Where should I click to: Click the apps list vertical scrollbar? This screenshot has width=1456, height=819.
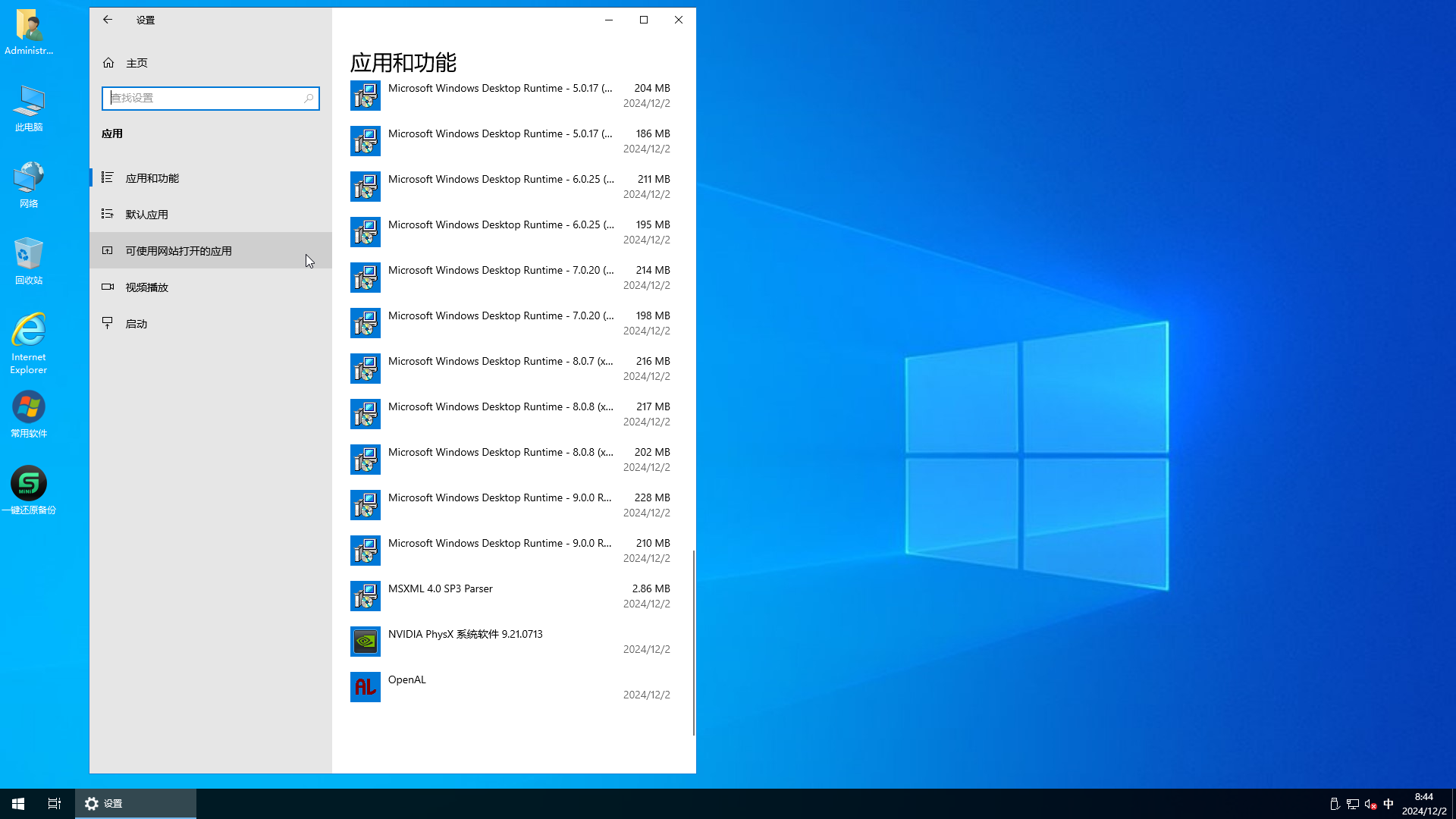(693, 643)
